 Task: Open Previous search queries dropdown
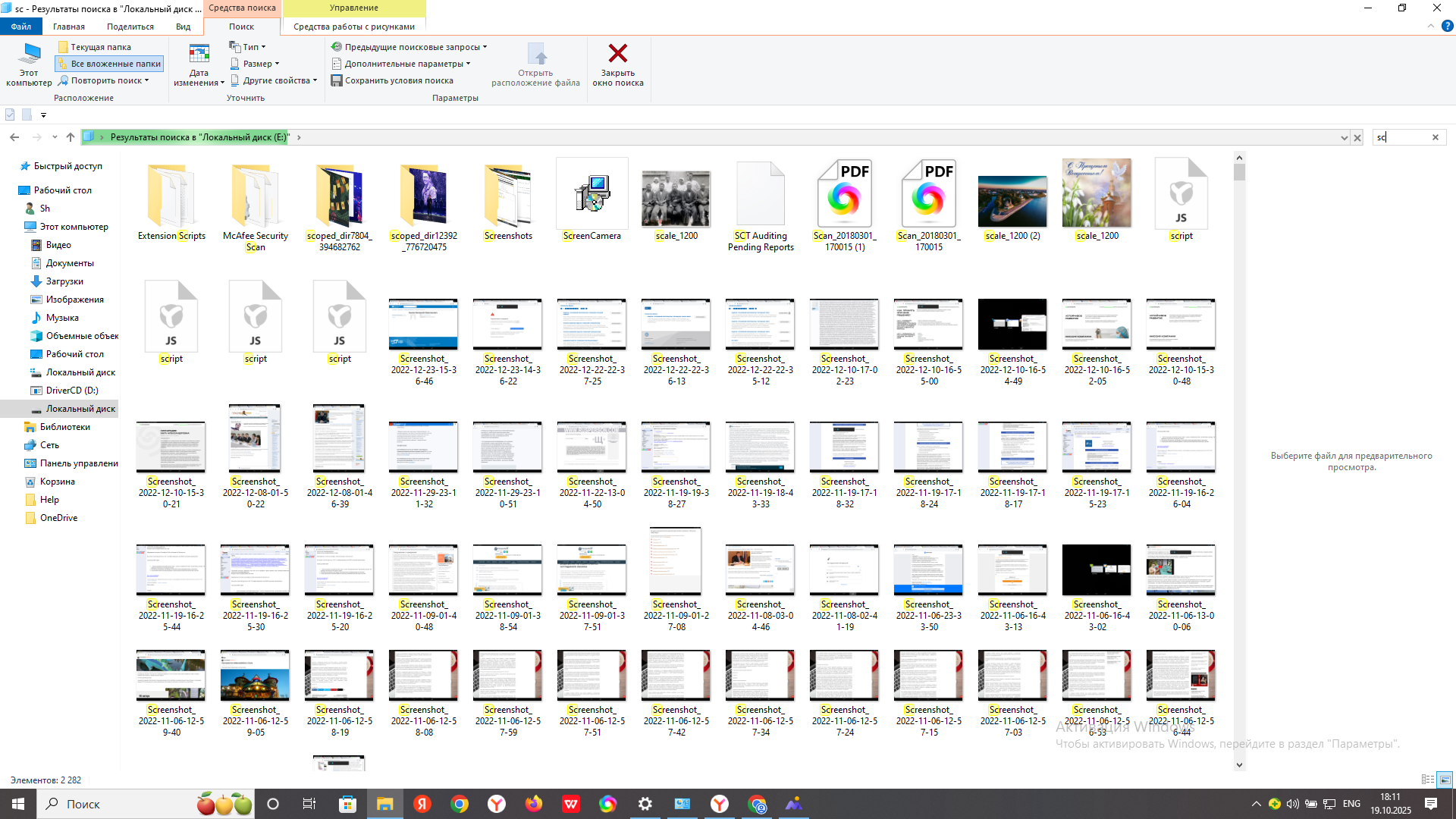(x=409, y=47)
